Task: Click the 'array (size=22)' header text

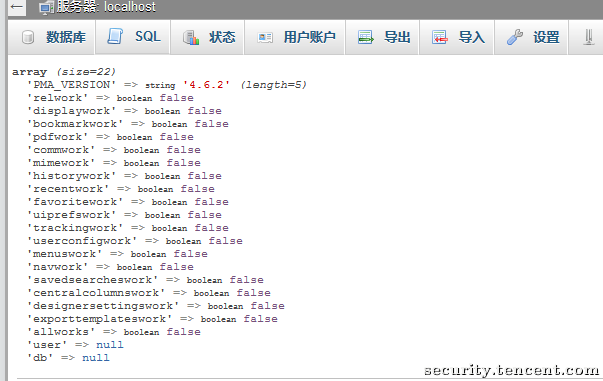Action: (x=64, y=72)
